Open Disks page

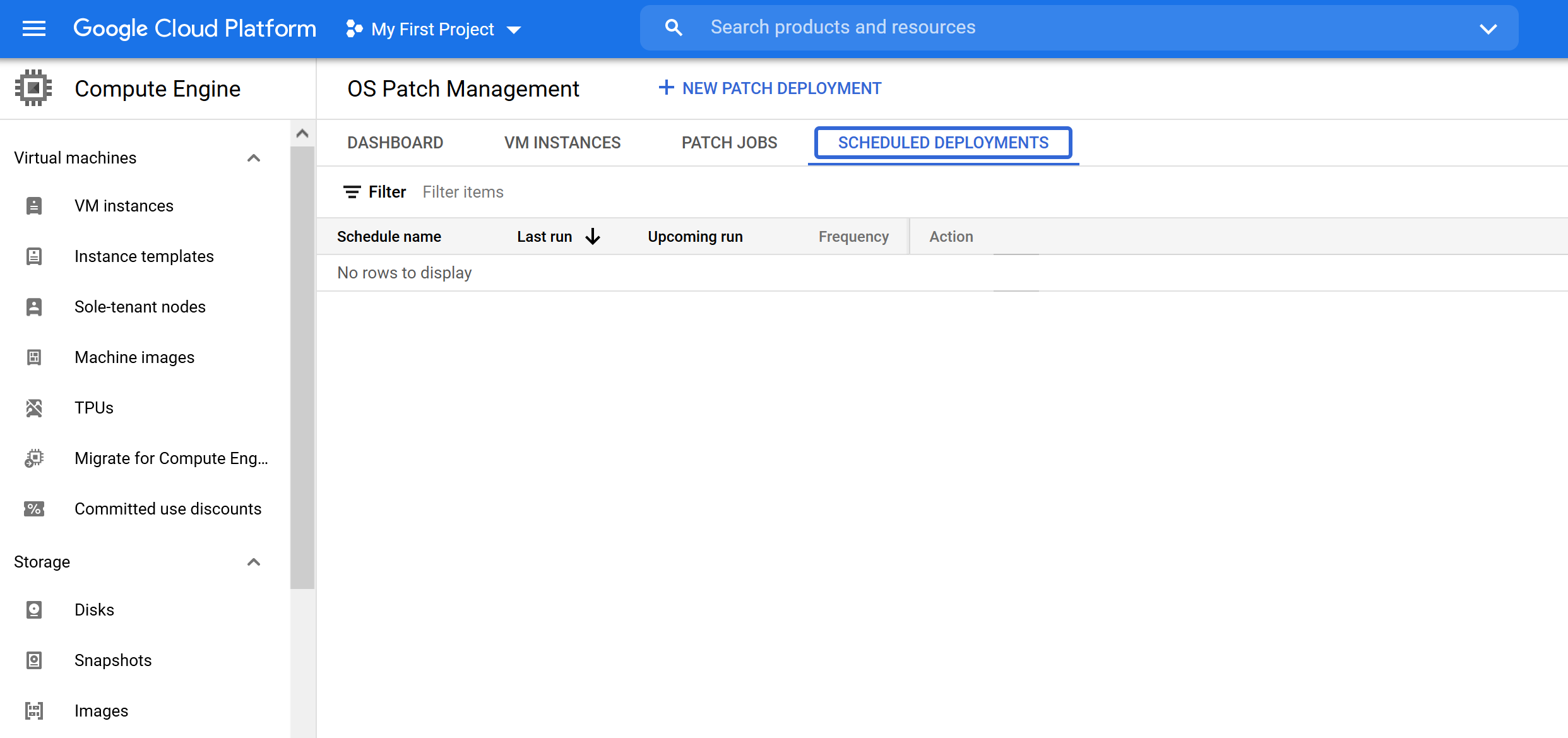tap(94, 610)
